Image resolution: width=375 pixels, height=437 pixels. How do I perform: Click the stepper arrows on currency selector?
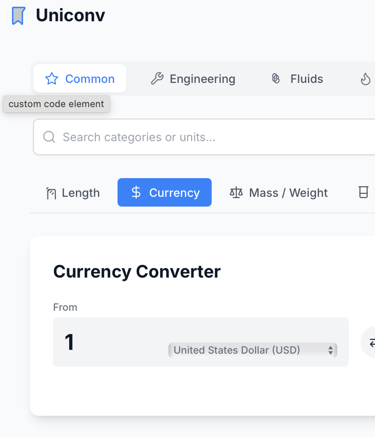tap(330, 350)
